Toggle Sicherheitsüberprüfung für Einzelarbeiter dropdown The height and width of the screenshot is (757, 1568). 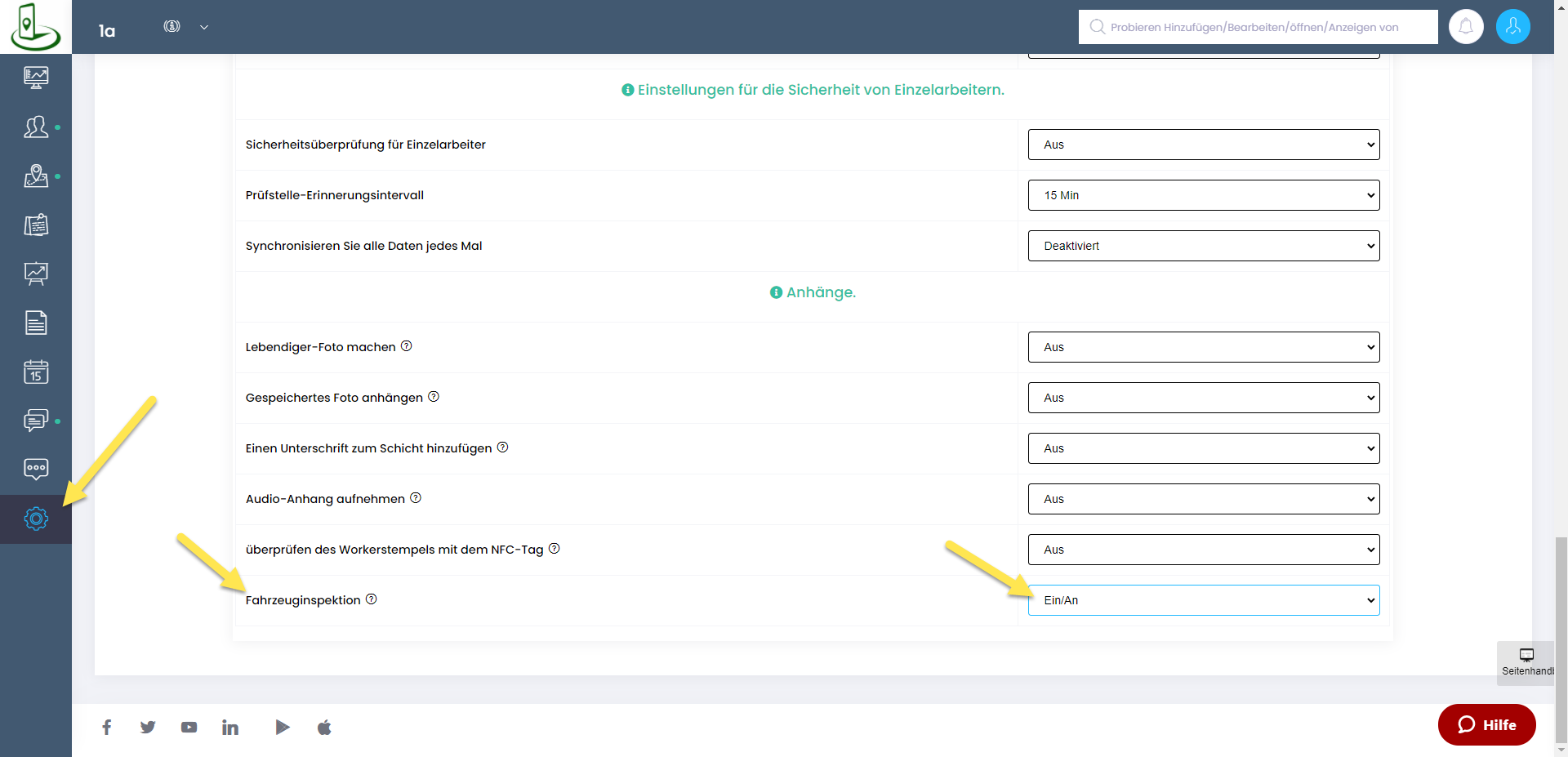[1203, 145]
